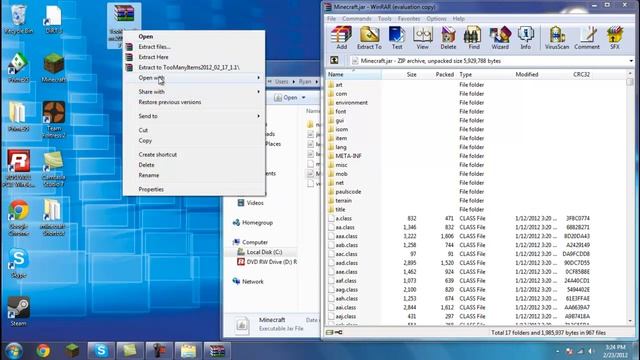This screenshot has width=640, height=360.
Task: Show hidden system tray icons arrow
Action: [558, 351]
